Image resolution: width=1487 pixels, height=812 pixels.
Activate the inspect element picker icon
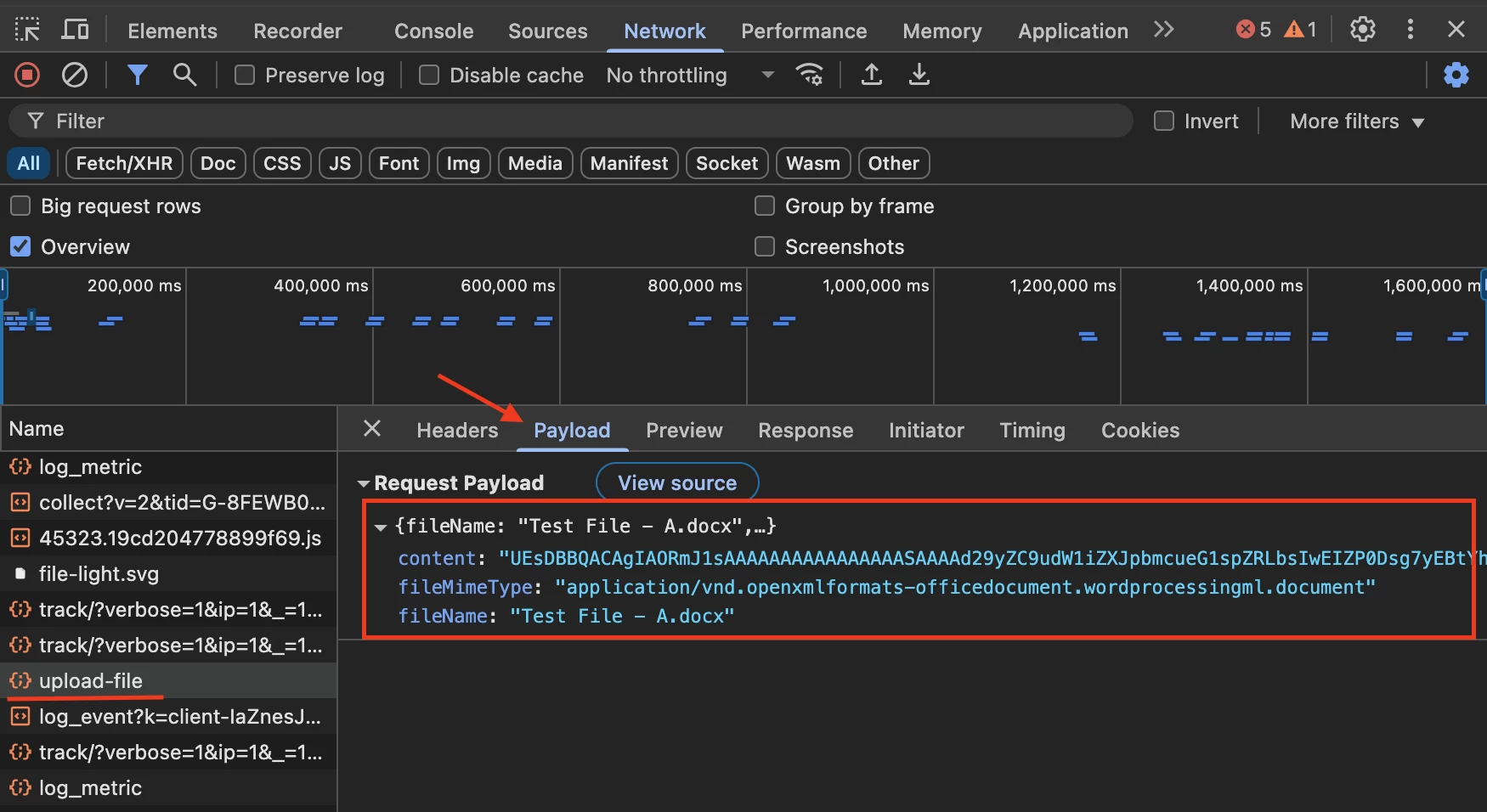coord(27,30)
